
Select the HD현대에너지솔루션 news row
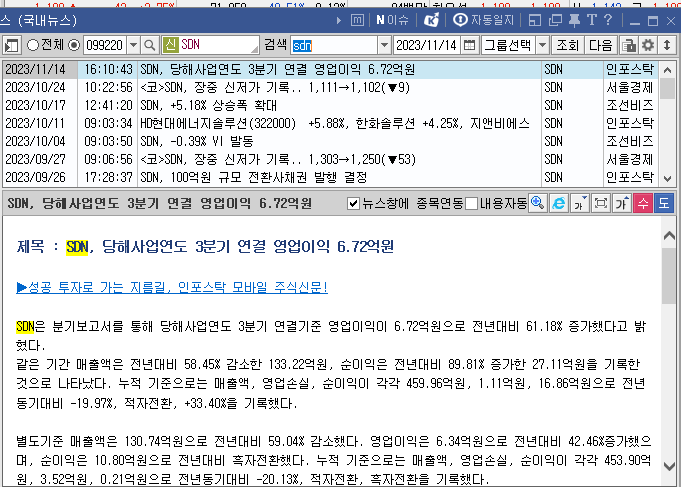tap(330, 123)
